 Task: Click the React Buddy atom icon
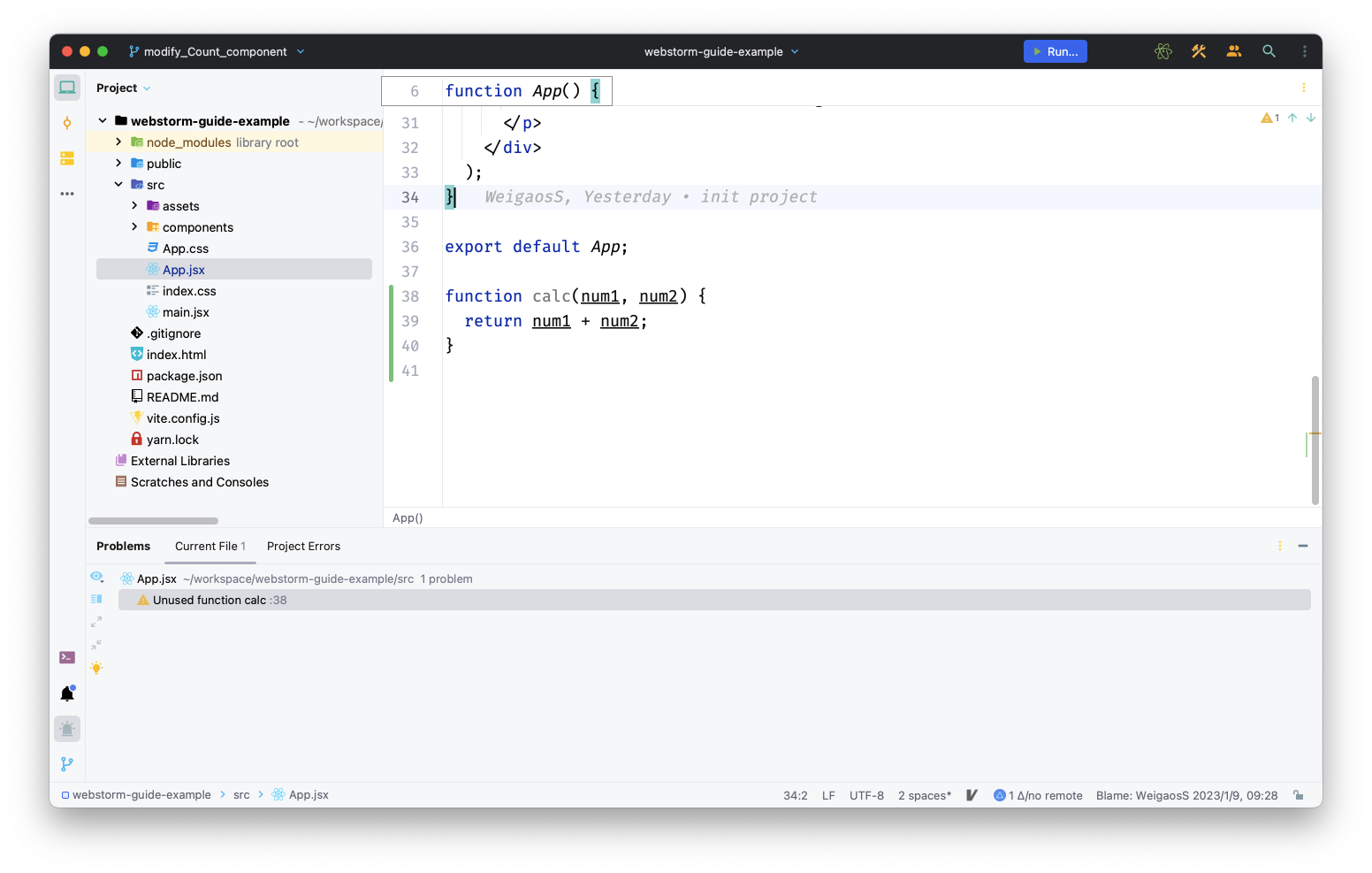pos(1162,51)
